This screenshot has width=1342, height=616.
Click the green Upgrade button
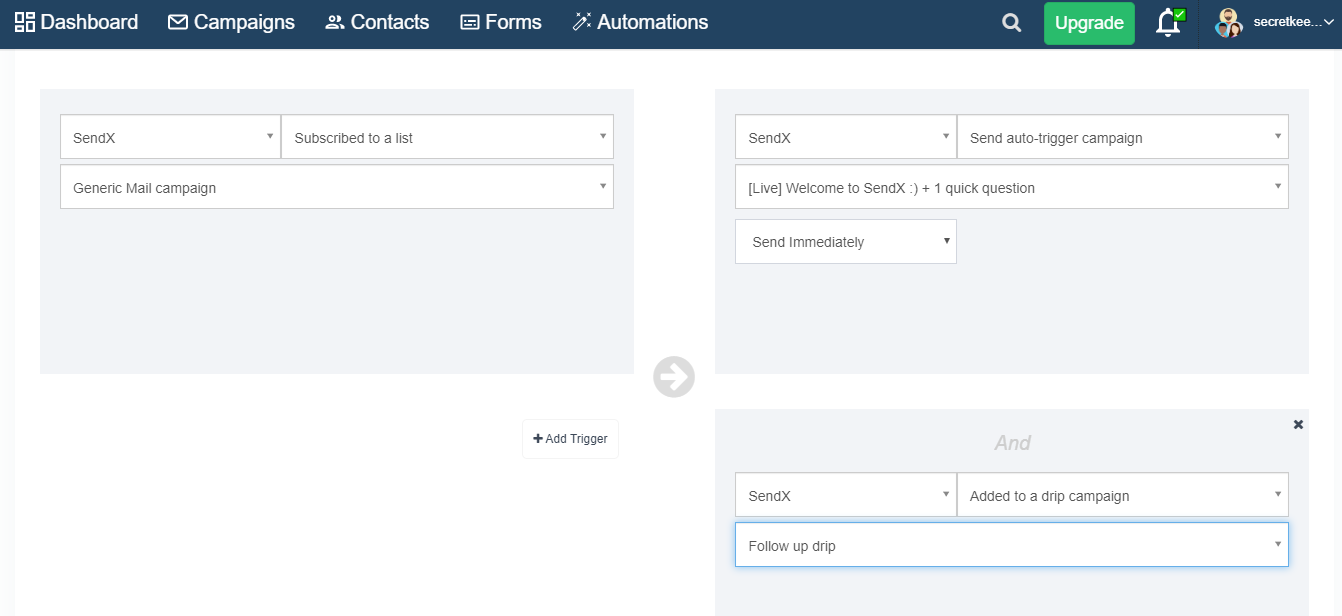[x=1089, y=23]
